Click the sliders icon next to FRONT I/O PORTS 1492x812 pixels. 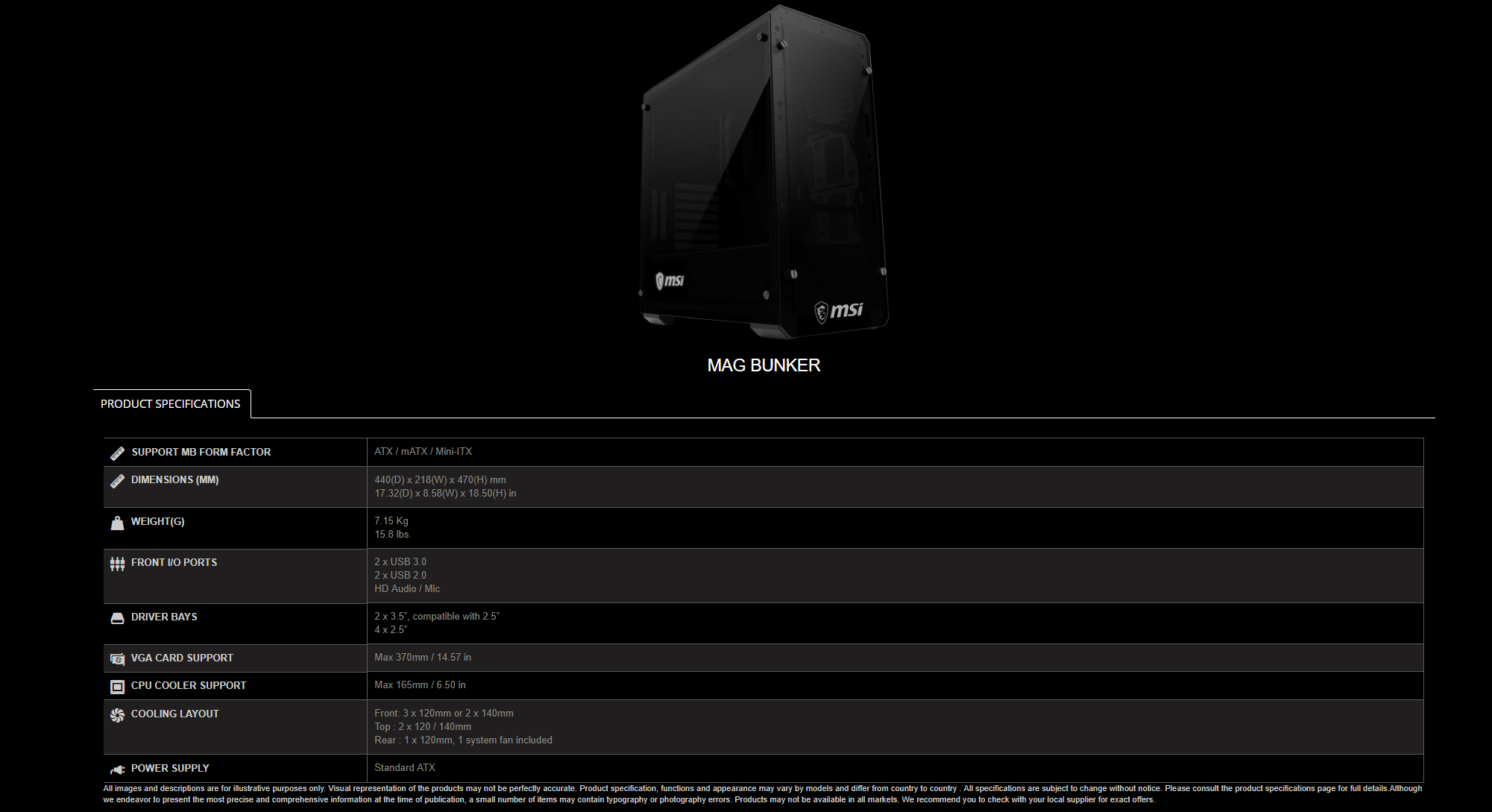point(117,564)
